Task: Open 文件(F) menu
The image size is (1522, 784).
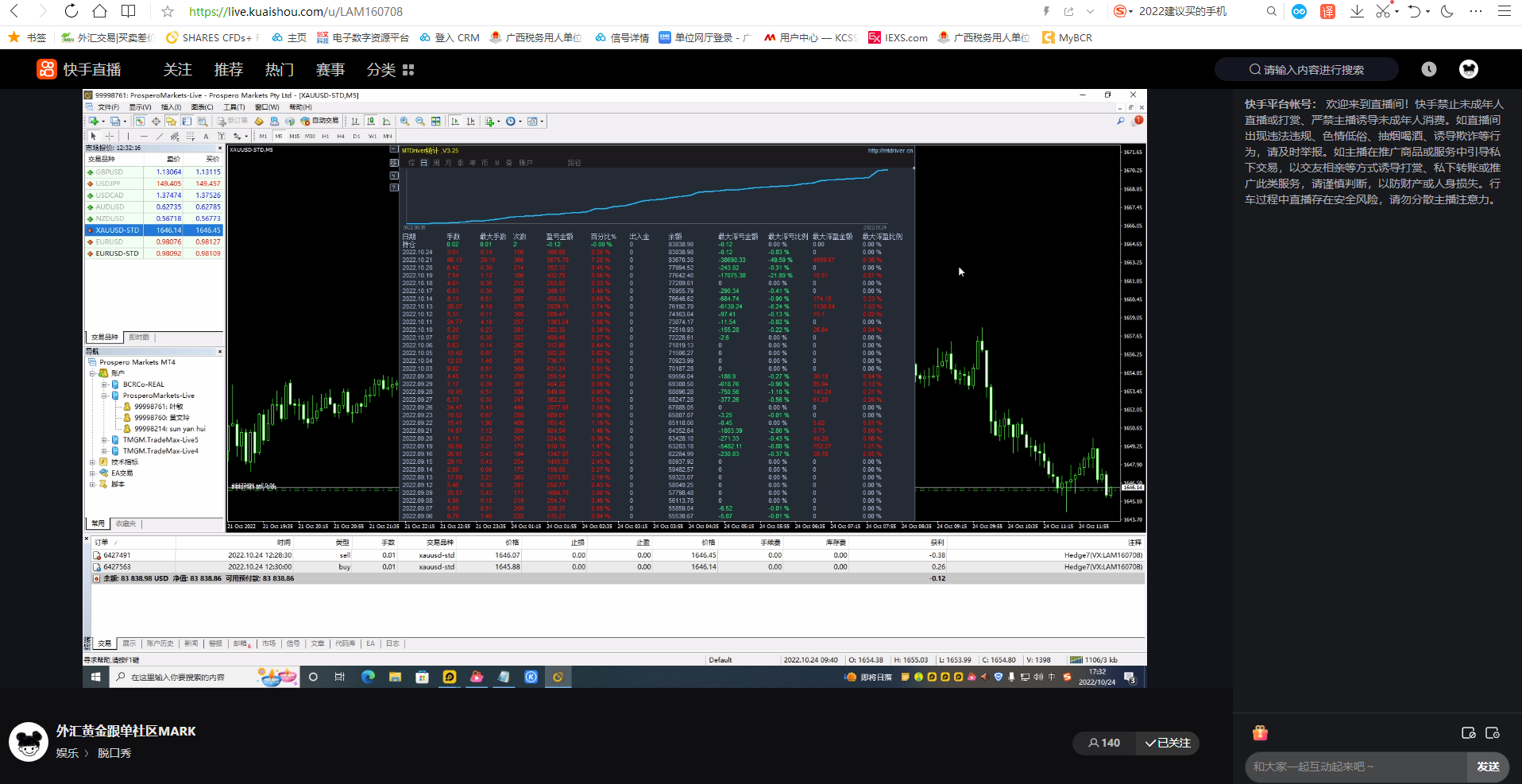Action: coord(108,107)
